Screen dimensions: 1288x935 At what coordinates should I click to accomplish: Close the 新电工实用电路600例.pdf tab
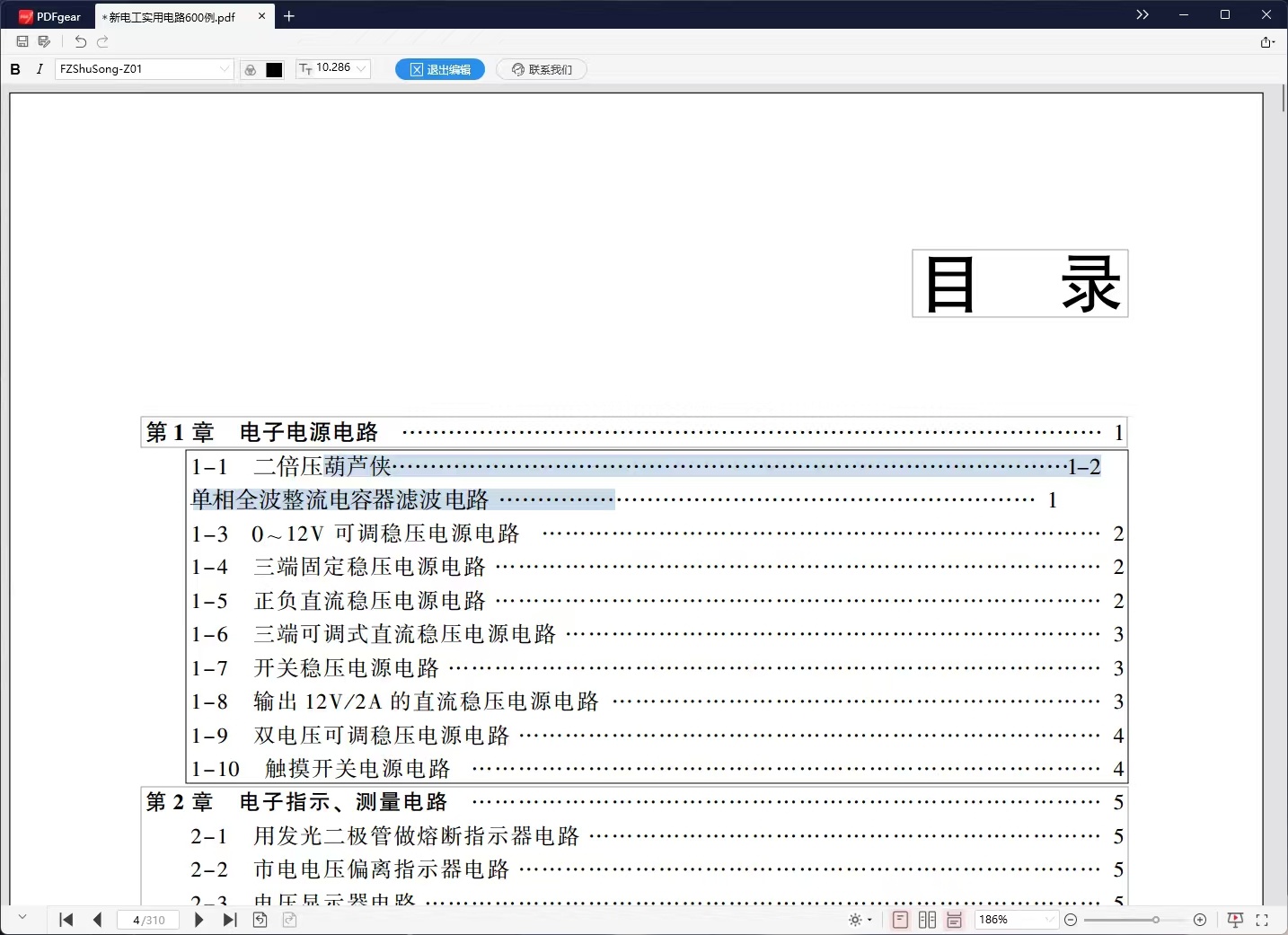pyautogui.click(x=262, y=16)
